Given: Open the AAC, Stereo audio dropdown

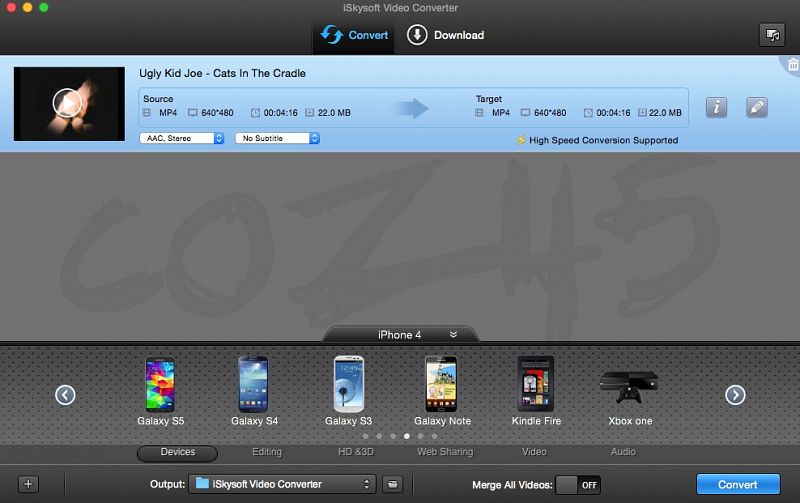Looking at the screenshot, I should 182,139.
